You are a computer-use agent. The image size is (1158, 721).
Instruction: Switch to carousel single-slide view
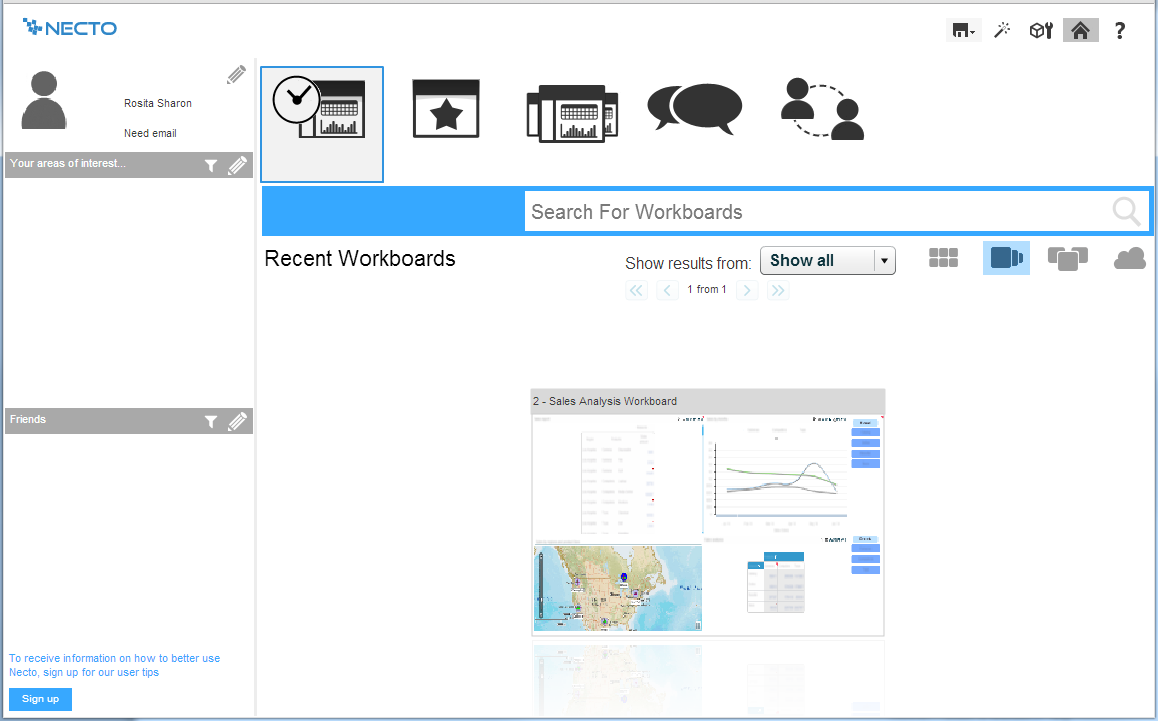coord(1006,258)
